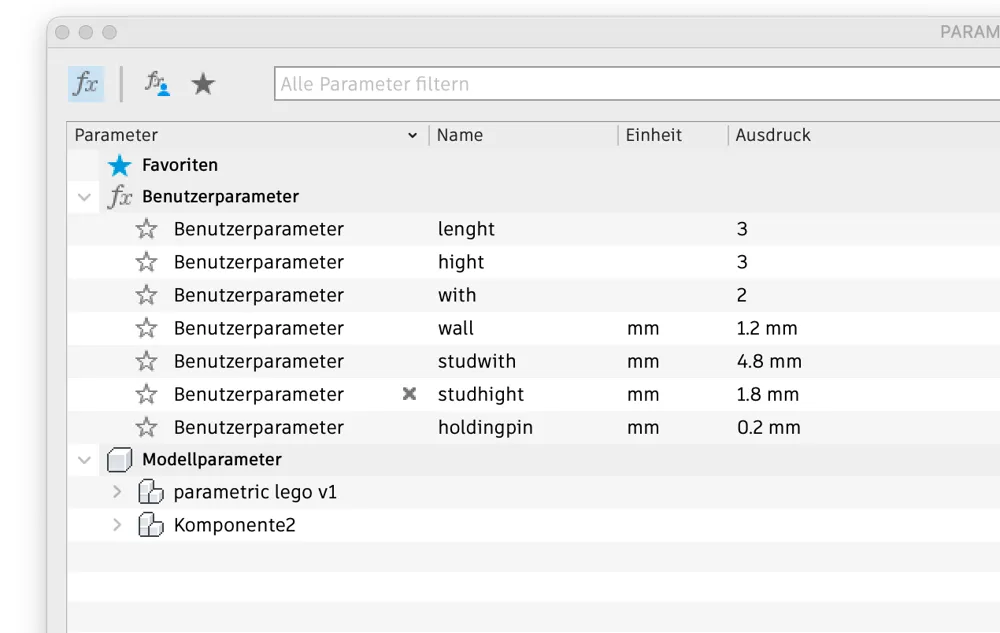This screenshot has height=633, width=1000.
Task: Click the blue Favoriten star icon
Action: coord(120,165)
